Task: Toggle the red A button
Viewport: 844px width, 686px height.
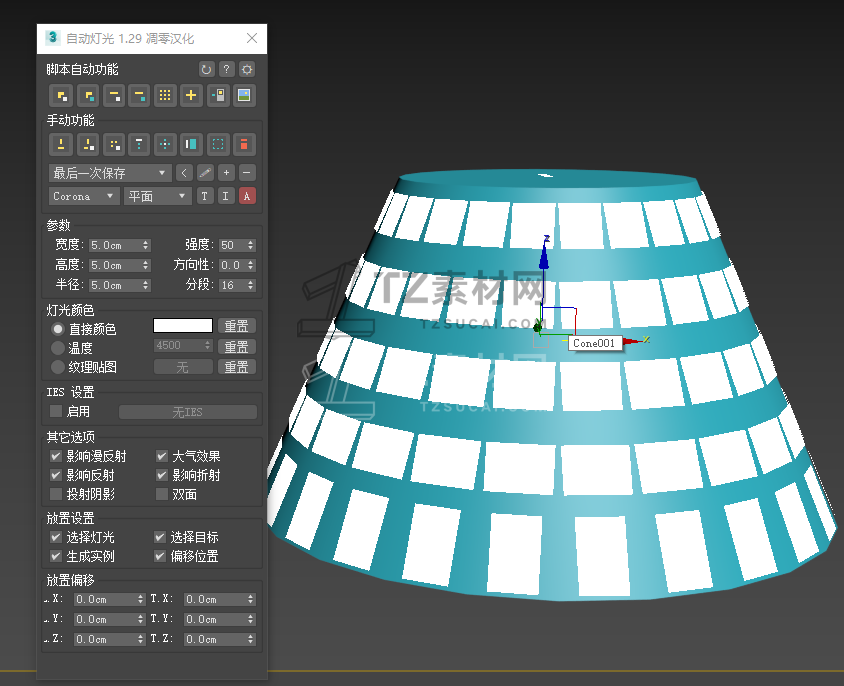Action: click(x=247, y=196)
